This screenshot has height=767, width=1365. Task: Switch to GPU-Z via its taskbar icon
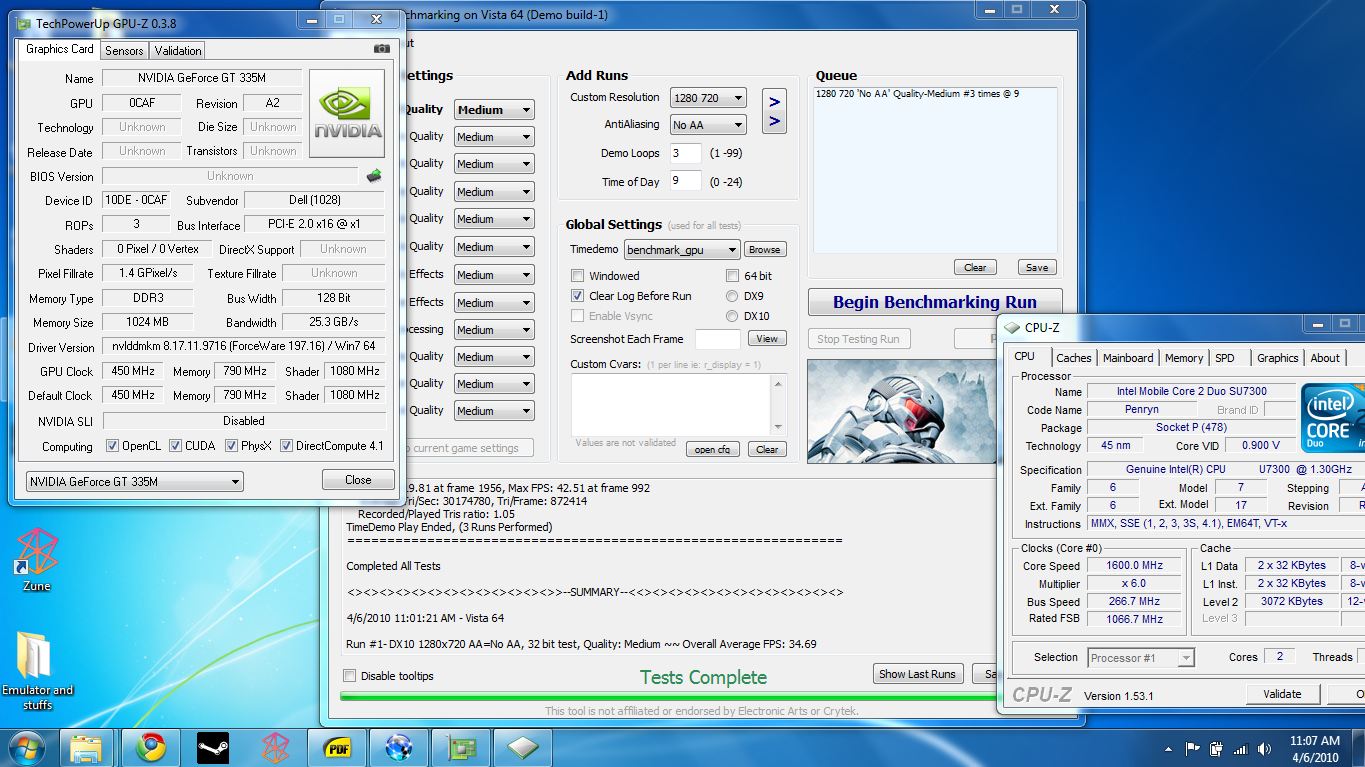click(461, 747)
